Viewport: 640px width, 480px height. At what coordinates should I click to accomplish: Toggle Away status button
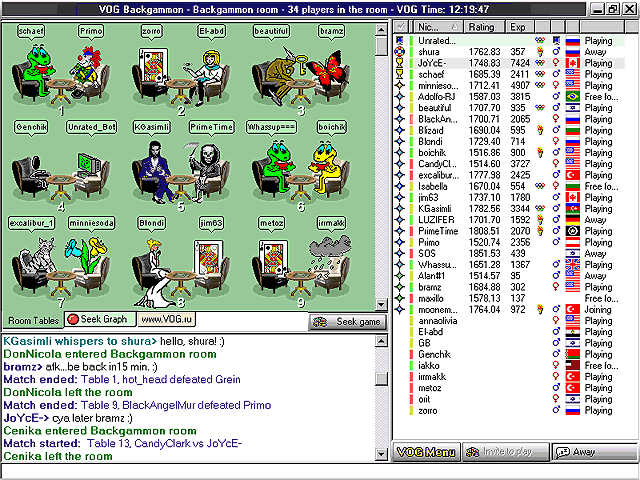594,452
